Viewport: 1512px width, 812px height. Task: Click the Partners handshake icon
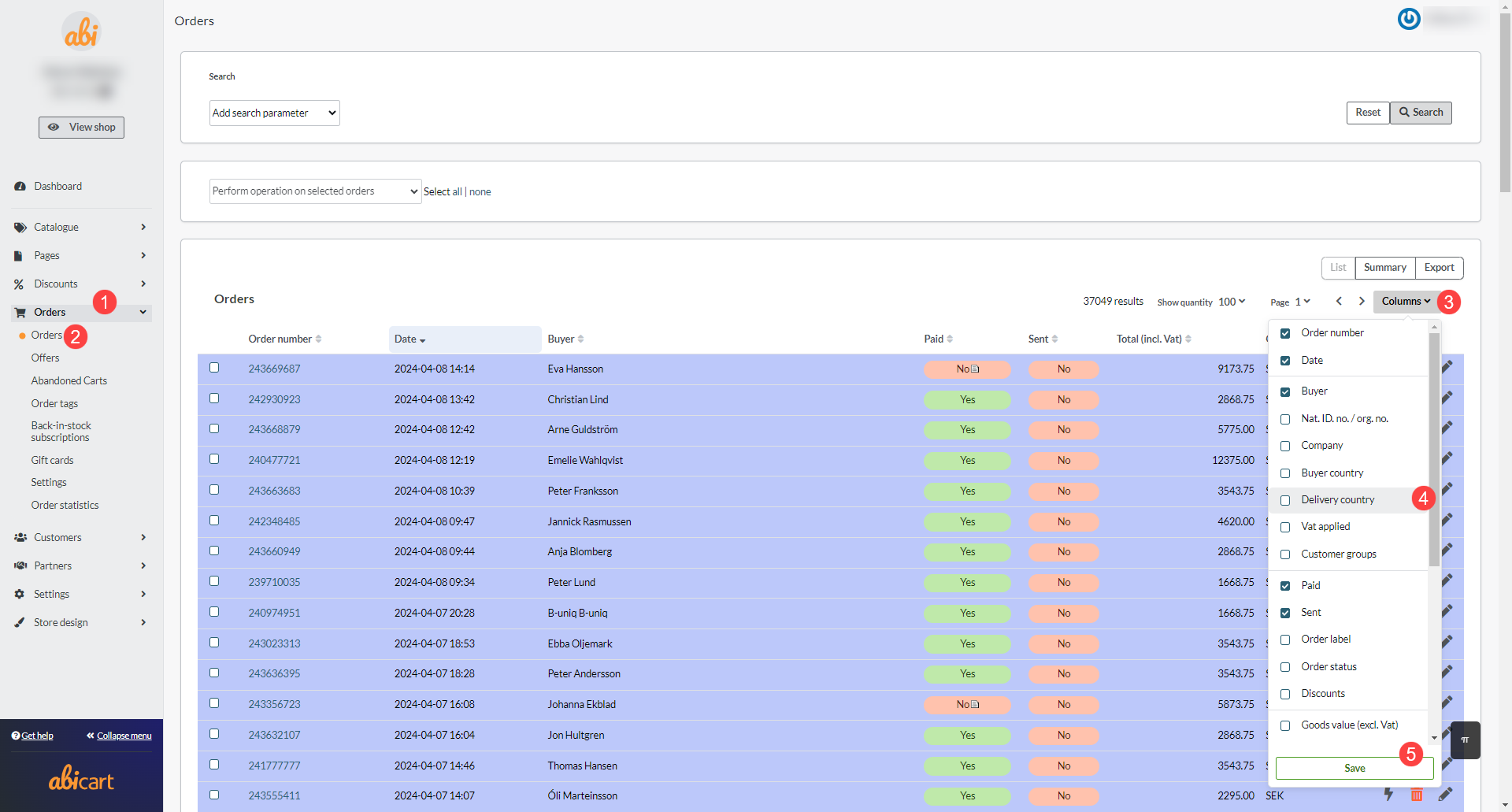20,566
